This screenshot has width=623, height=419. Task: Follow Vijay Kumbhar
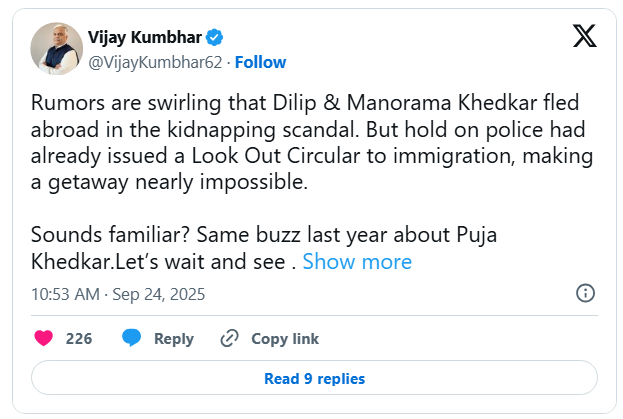coord(261,62)
